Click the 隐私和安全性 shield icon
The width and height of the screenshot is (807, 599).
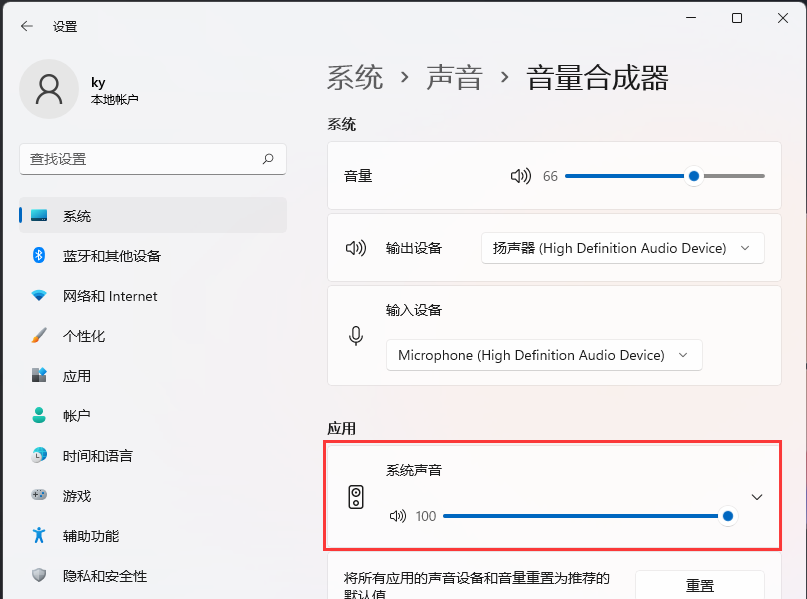click(38, 576)
